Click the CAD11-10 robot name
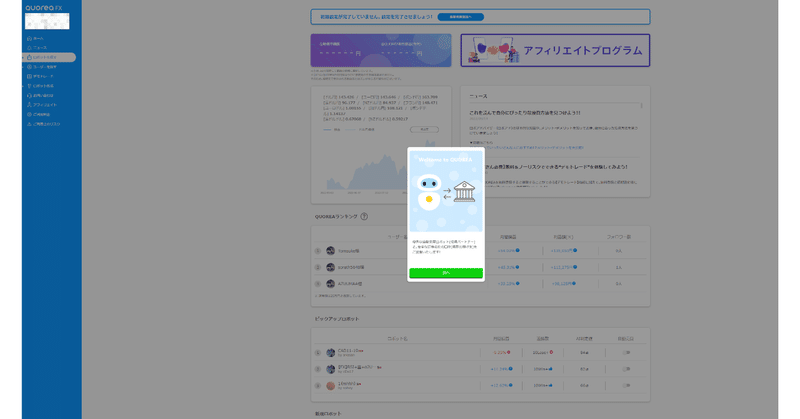The image size is (800, 419). point(348,351)
